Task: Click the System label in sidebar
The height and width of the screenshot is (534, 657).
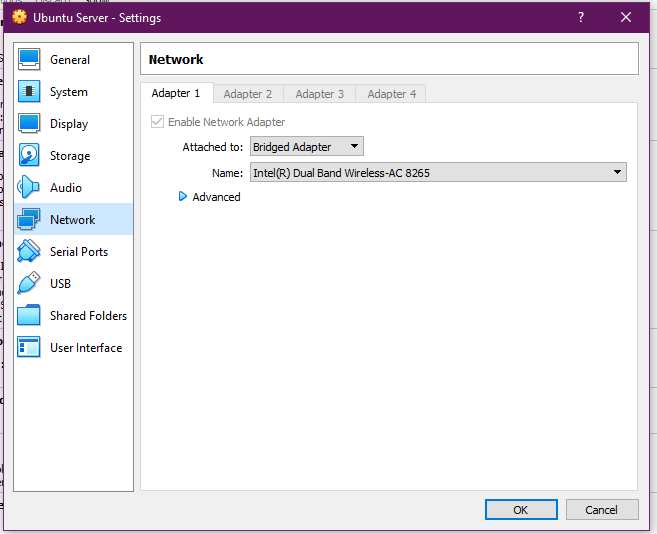Action: [69, 92]
